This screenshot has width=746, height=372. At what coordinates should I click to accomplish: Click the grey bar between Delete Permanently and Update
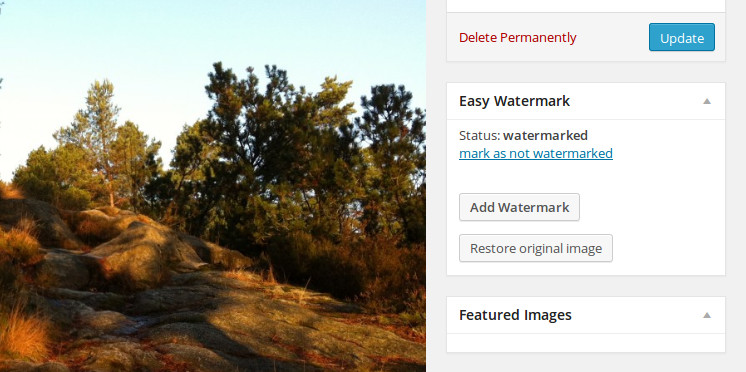pos(613,38)
